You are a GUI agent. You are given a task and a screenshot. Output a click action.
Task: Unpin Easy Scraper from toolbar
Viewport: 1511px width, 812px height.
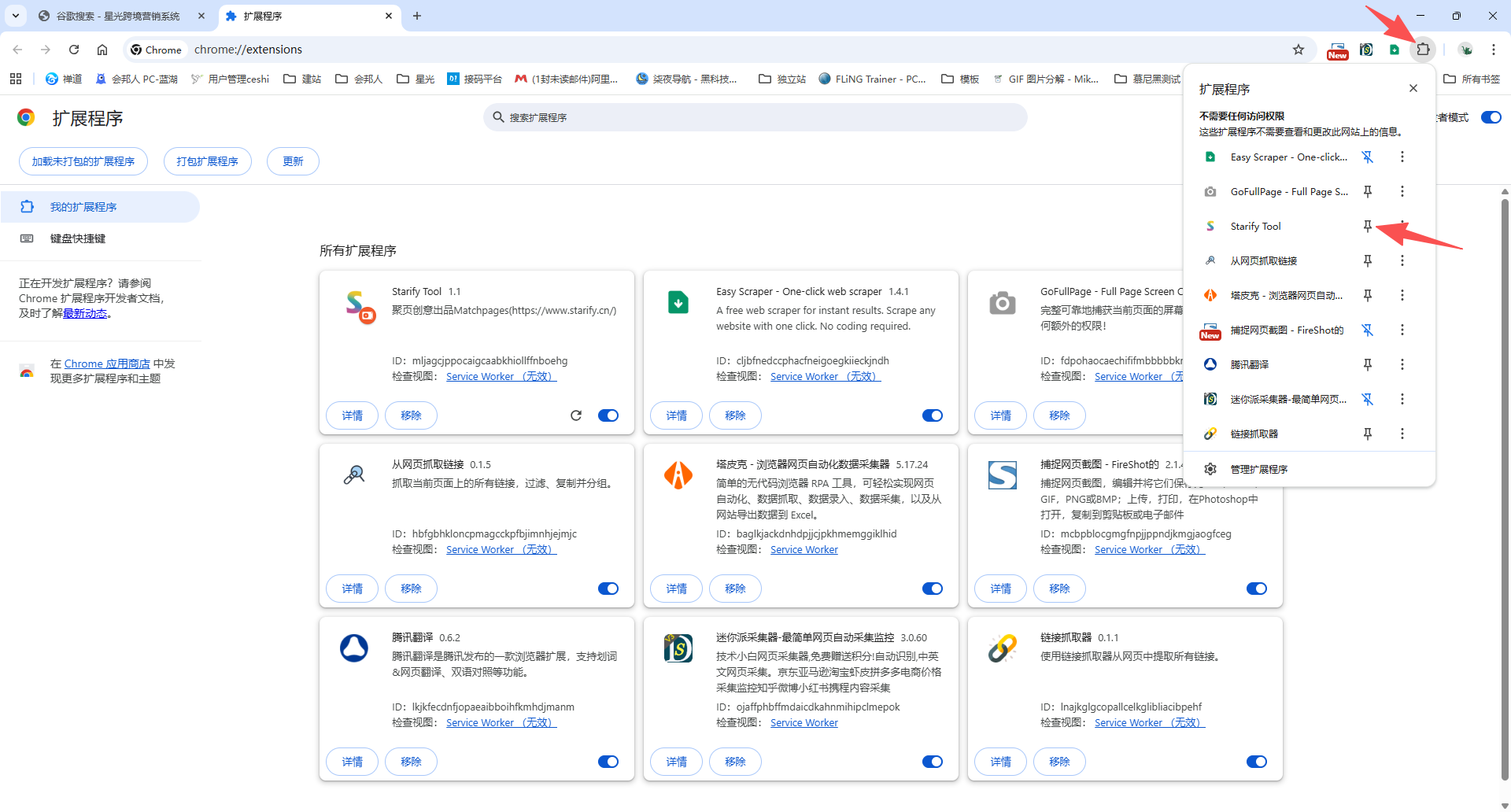click(x=1367, y=157)
